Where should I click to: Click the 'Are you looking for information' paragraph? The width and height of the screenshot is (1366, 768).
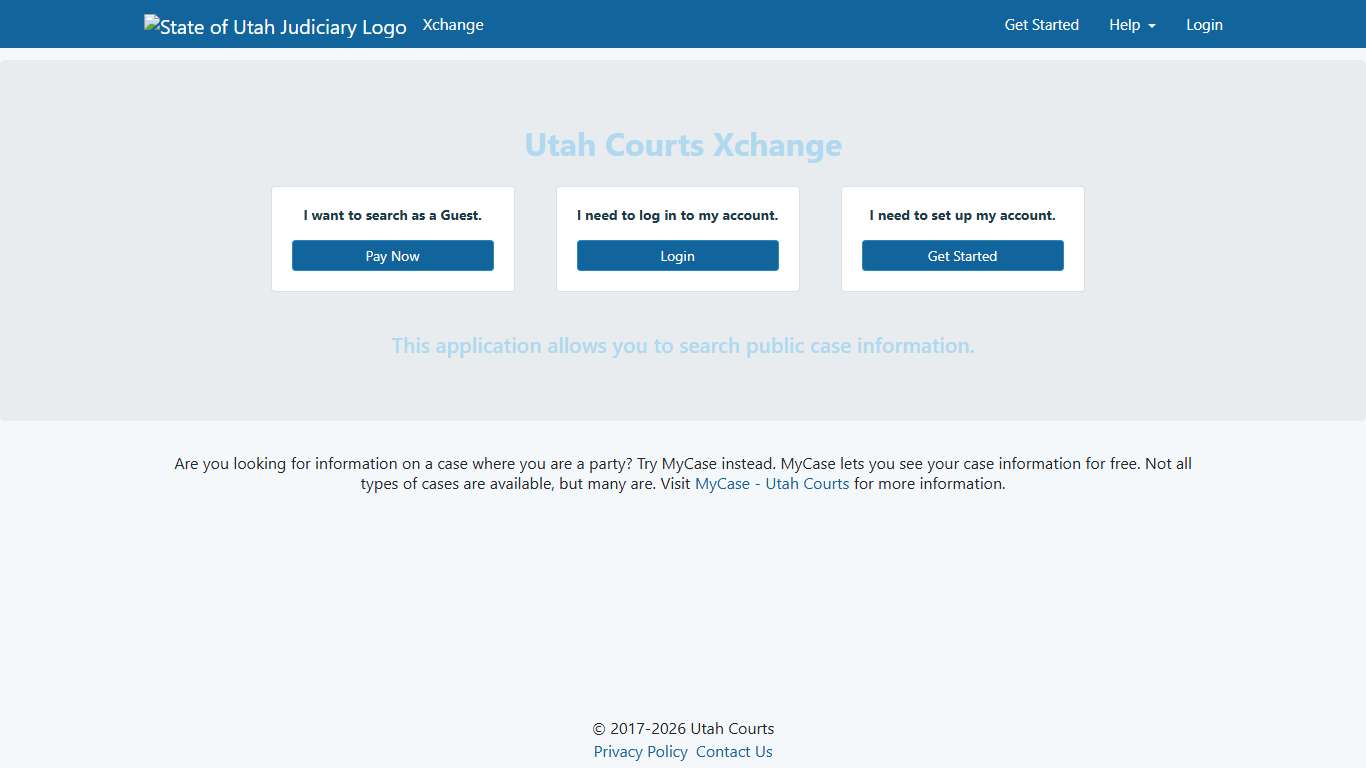click(x=400, y=464)
